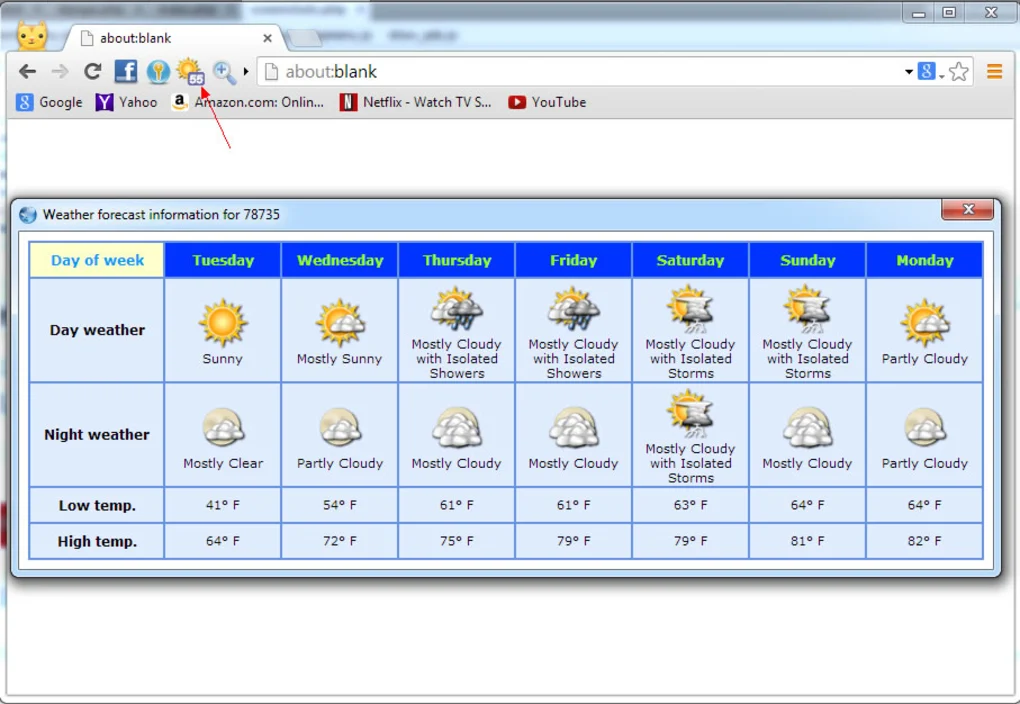Toggle the bookmark star for this page
This screenshot has height=704, width=1020.
(x=958, y=71)
